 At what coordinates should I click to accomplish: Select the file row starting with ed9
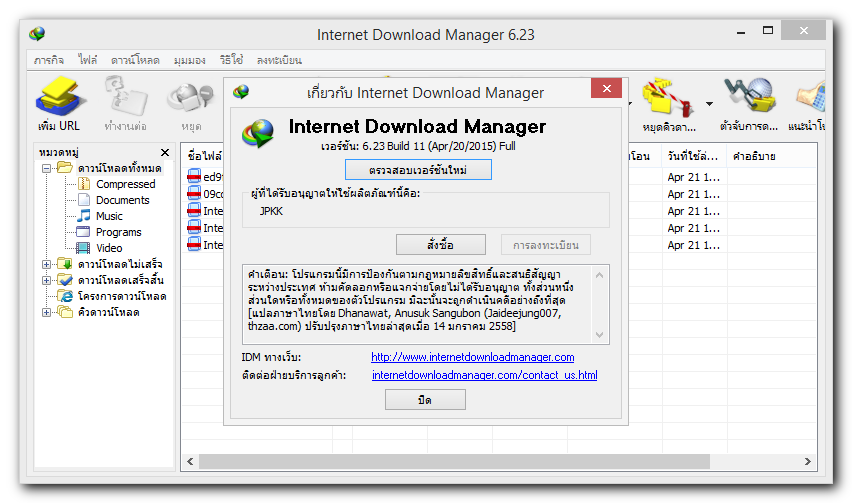click(x=205, y=177)
